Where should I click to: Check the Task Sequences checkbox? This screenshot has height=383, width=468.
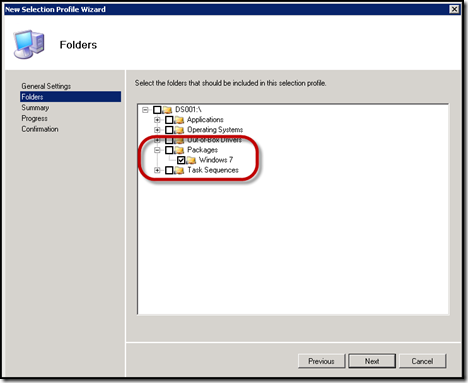(169, 170)
